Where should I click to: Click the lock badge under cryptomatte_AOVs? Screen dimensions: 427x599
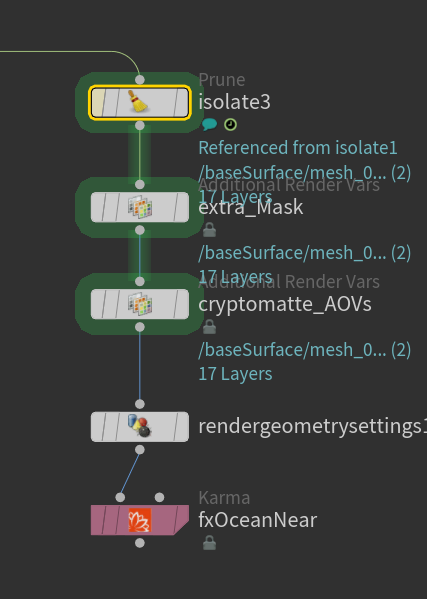pos(209,327)
